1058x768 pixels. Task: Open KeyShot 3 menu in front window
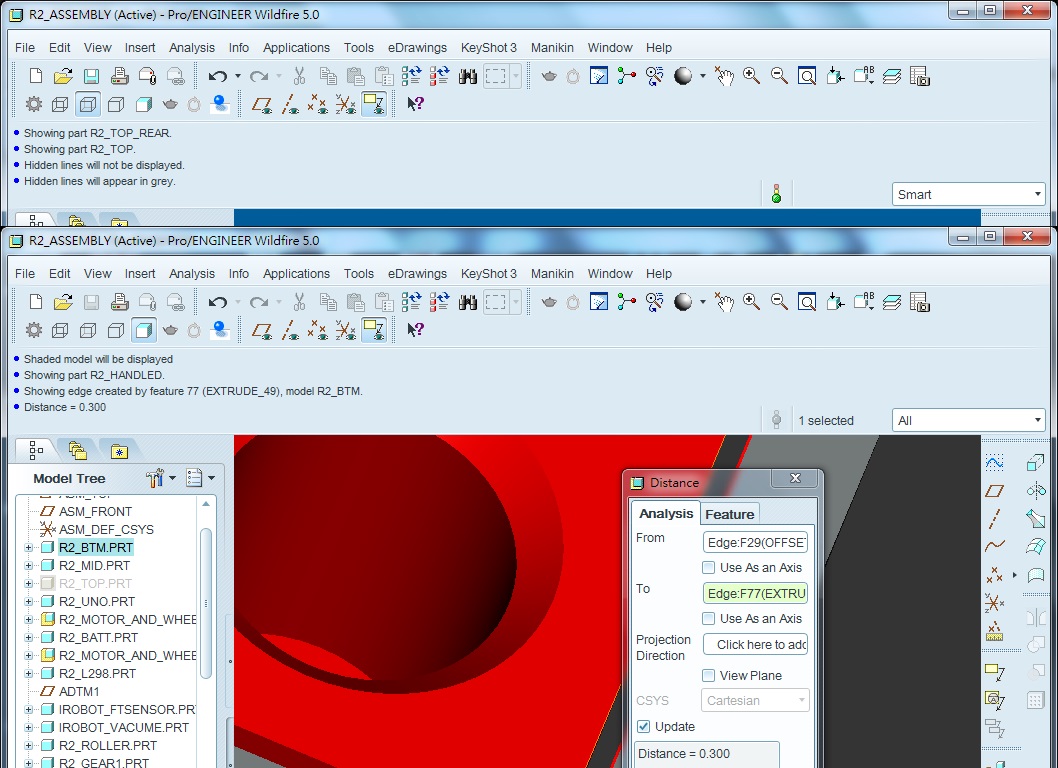tap(489, 273)
